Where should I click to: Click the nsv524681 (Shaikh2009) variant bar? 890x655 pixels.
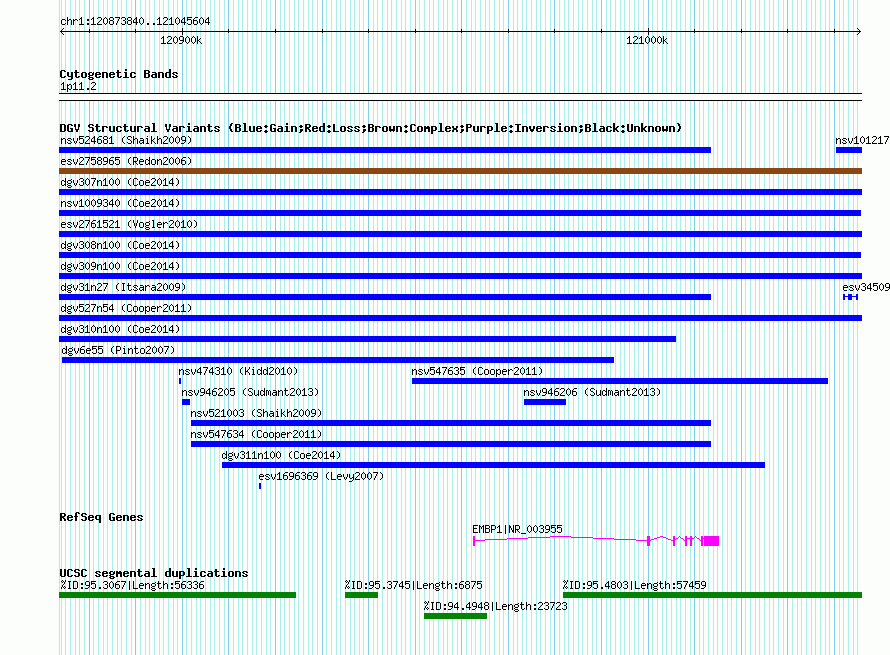(x=385, y=150)
